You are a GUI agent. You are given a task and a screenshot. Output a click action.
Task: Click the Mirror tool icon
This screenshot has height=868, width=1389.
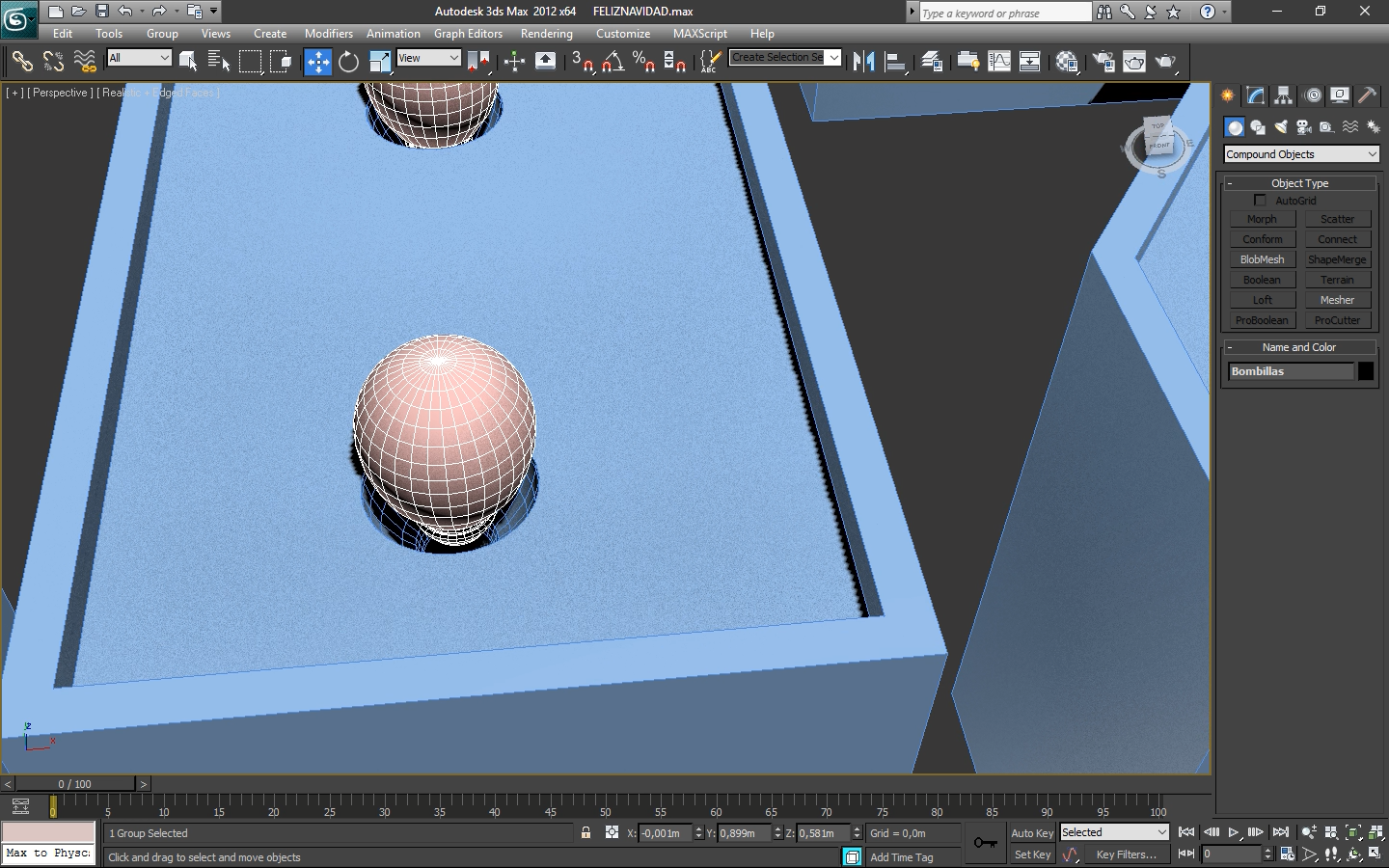click(x=864, y=62)
